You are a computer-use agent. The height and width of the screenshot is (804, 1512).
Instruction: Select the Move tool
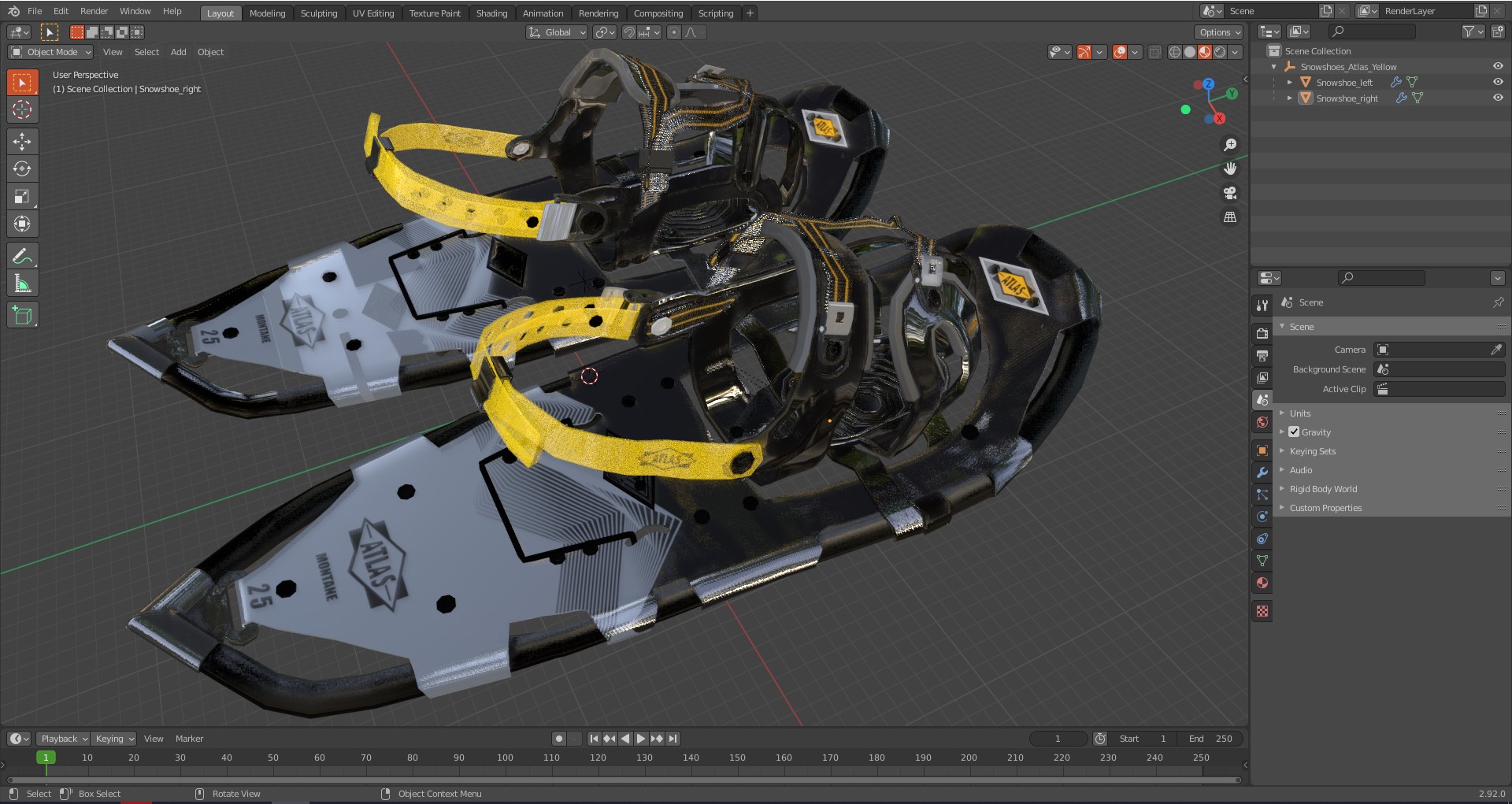(x=22, y=141)
